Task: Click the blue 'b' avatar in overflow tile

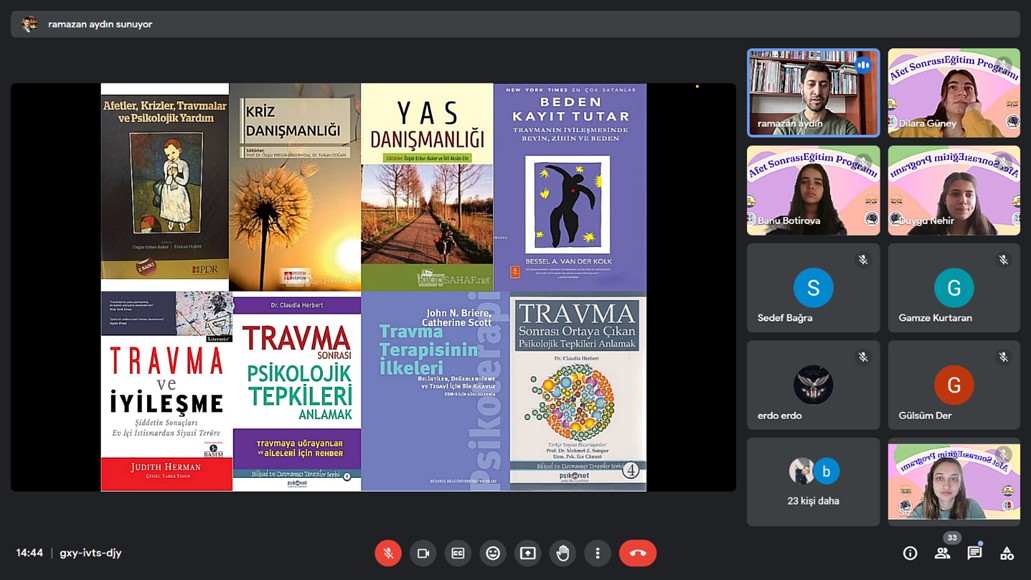Action: 827,471
